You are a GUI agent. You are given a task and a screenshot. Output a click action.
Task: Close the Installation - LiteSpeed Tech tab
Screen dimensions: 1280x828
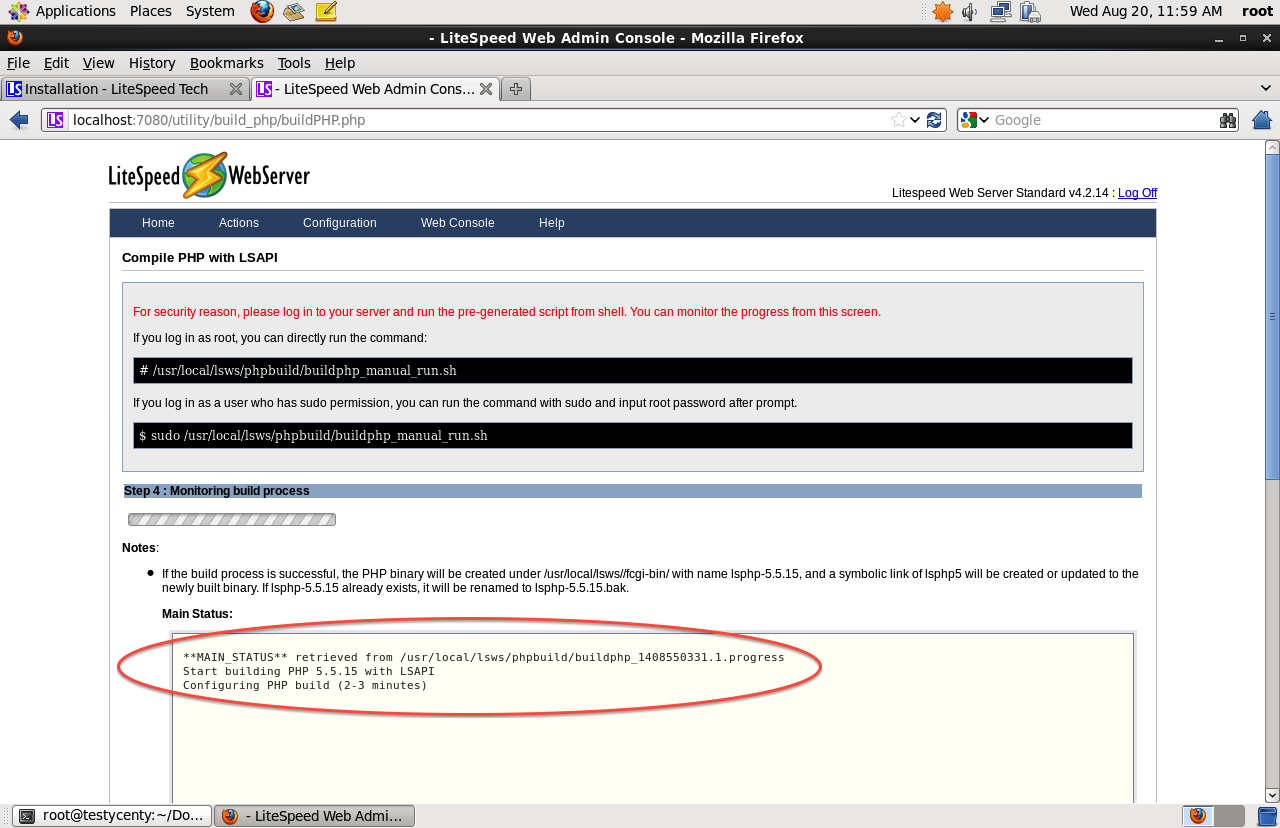(236, 89)
